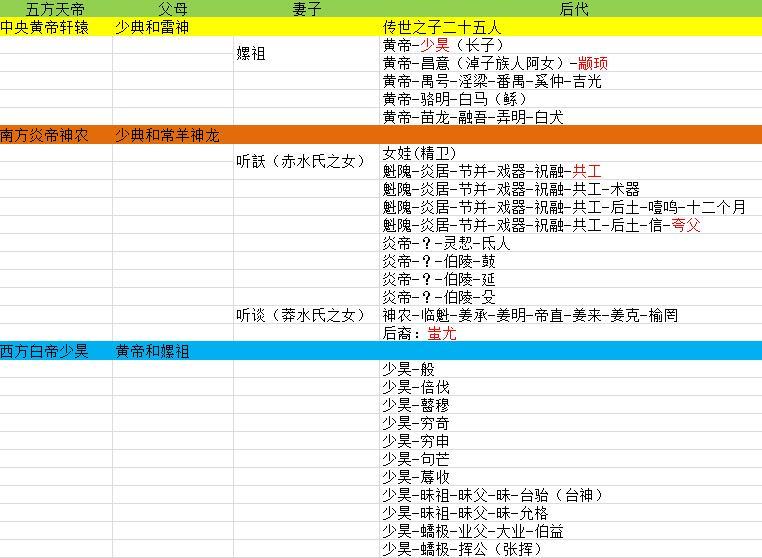762x558 pixels.
Task: Select the cell starting 神农-临魁-姜承
Action: tap(571, 315)
